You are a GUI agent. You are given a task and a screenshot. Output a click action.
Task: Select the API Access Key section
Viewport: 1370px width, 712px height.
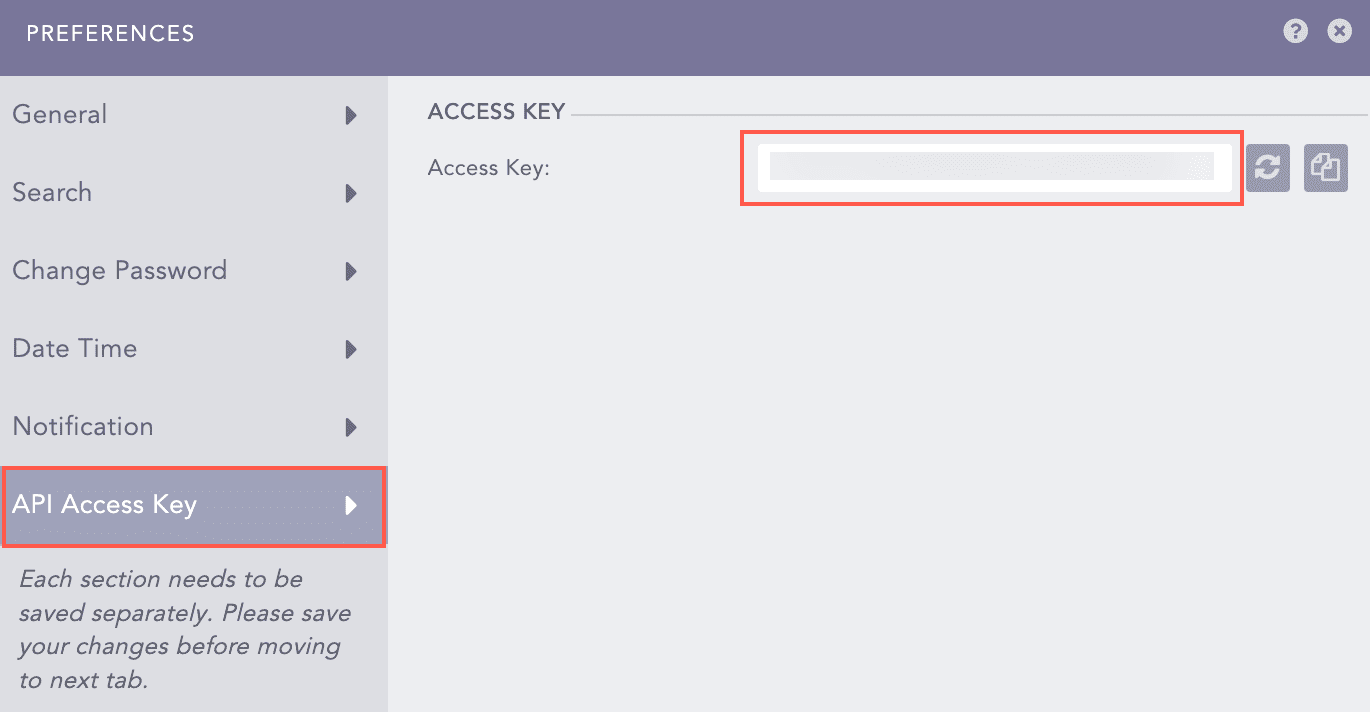[104, 505]
